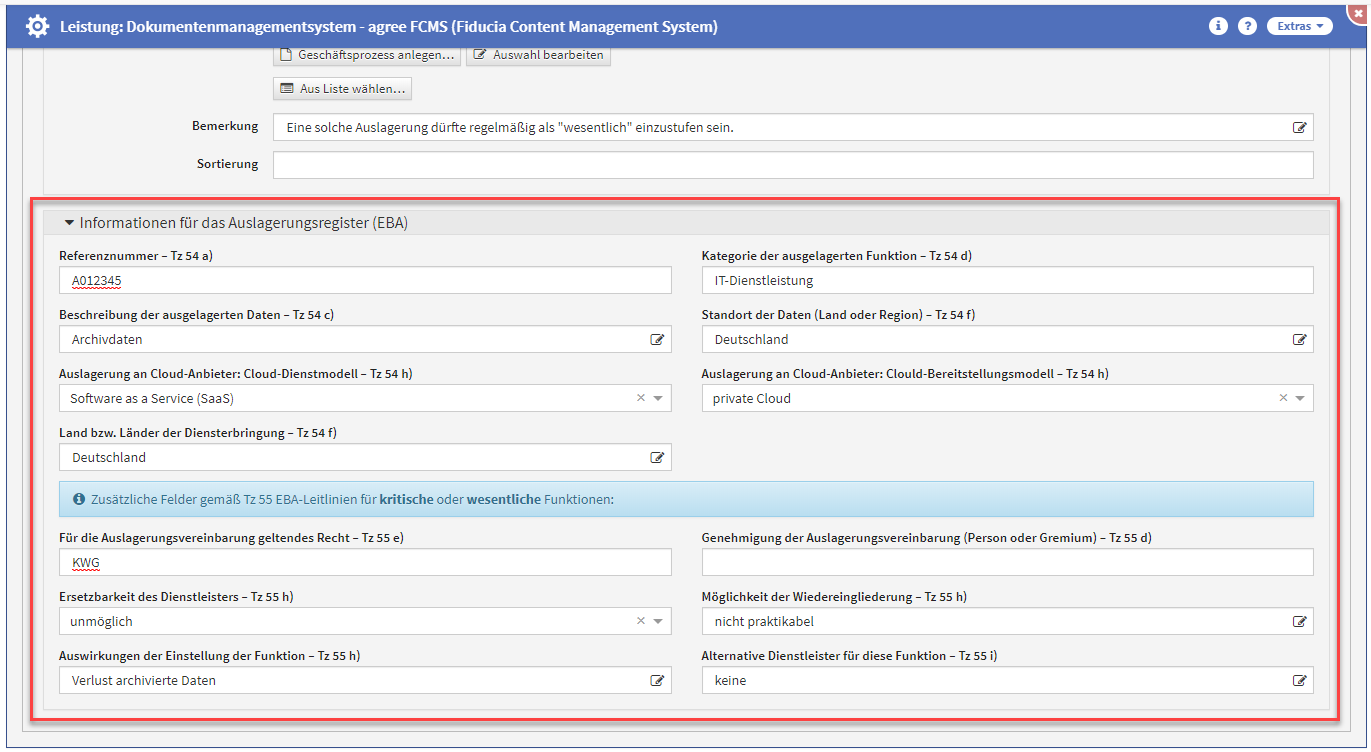Open editor icon for Alternative Dienstleister field
Screen dimensions: 1371x752
pos(1299,681)
